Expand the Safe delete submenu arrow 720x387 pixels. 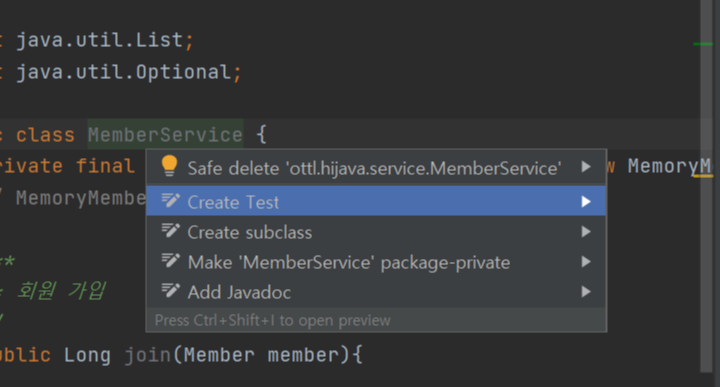pyautogui.click(x=585, y=167)
